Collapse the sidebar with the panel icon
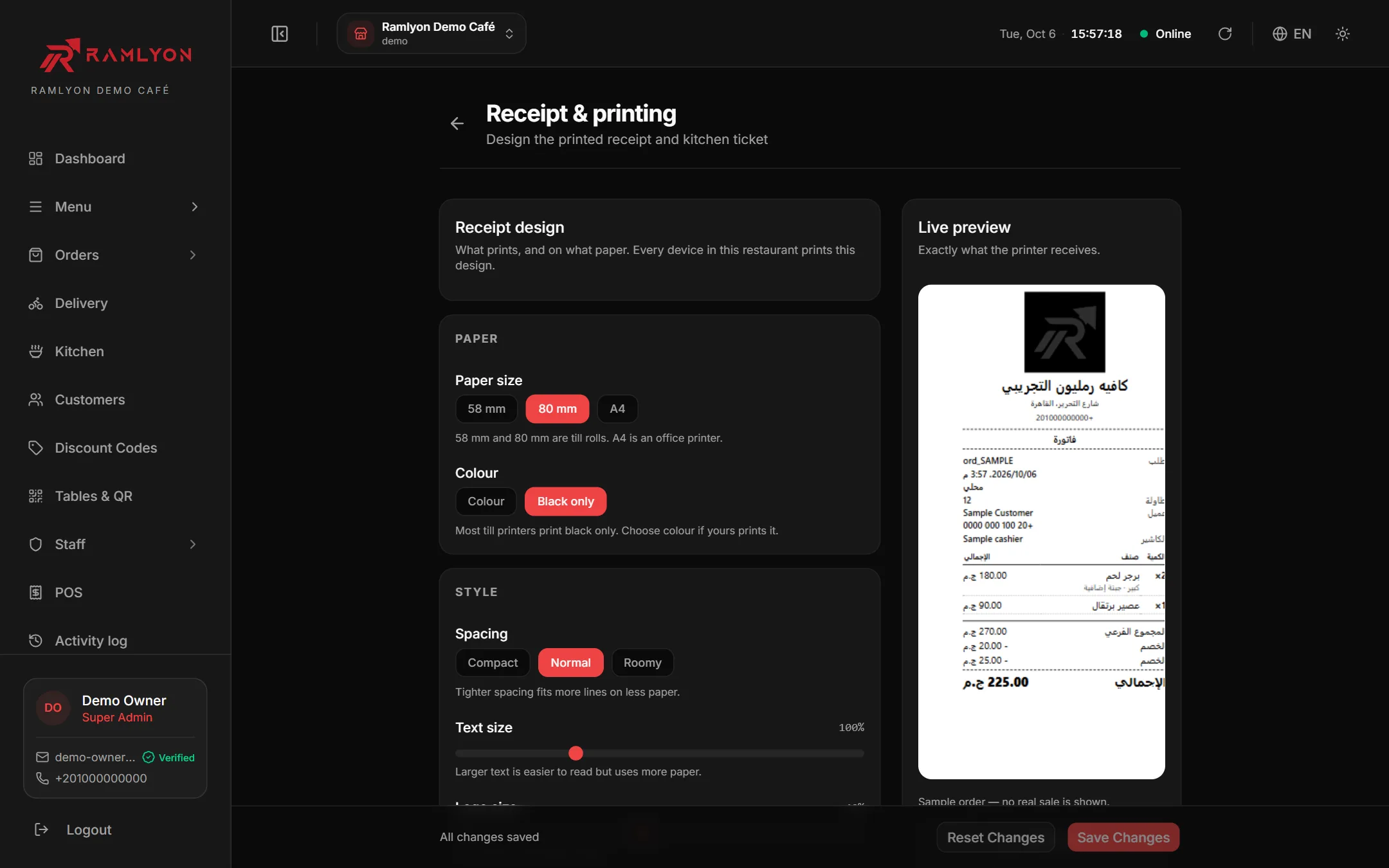Image resolution: width=1389 pixels, height=868 pixels. coord(280,33)
